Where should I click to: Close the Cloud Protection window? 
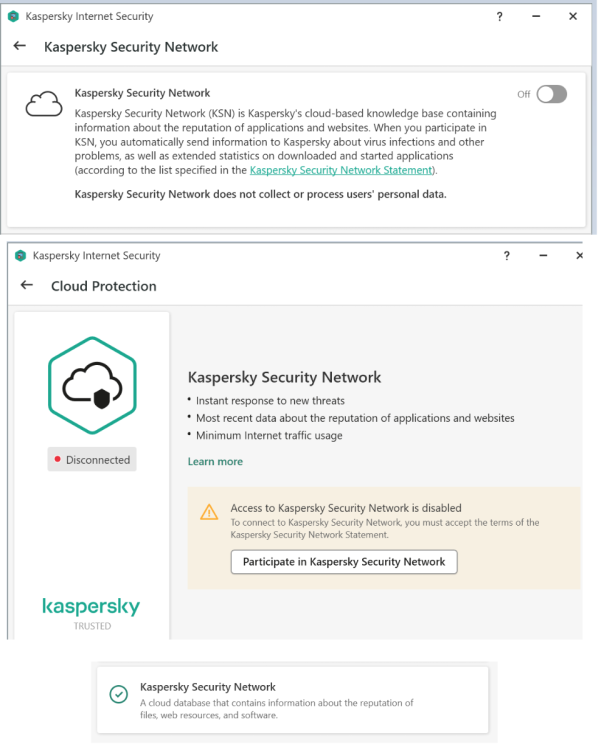pyautogui.click(x=580, y=255)
